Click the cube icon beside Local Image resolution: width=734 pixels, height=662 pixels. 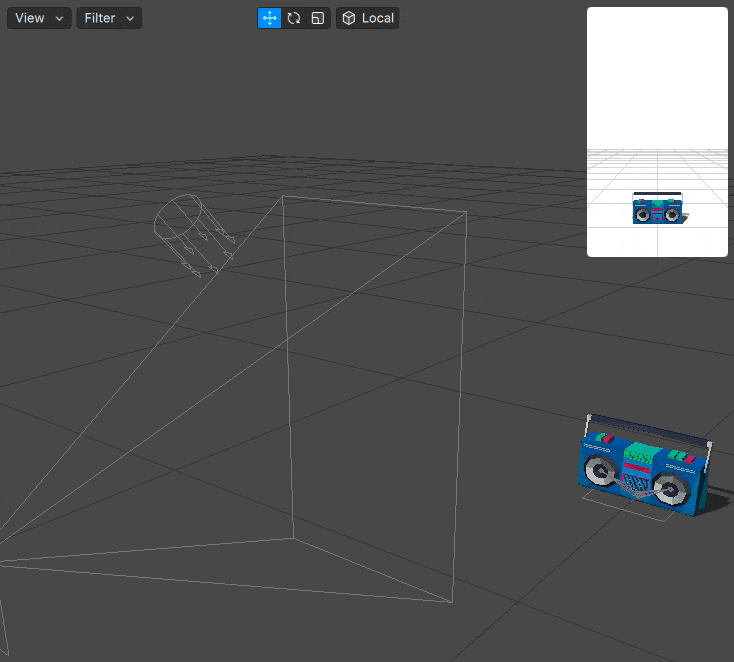(x=349, y=18)
